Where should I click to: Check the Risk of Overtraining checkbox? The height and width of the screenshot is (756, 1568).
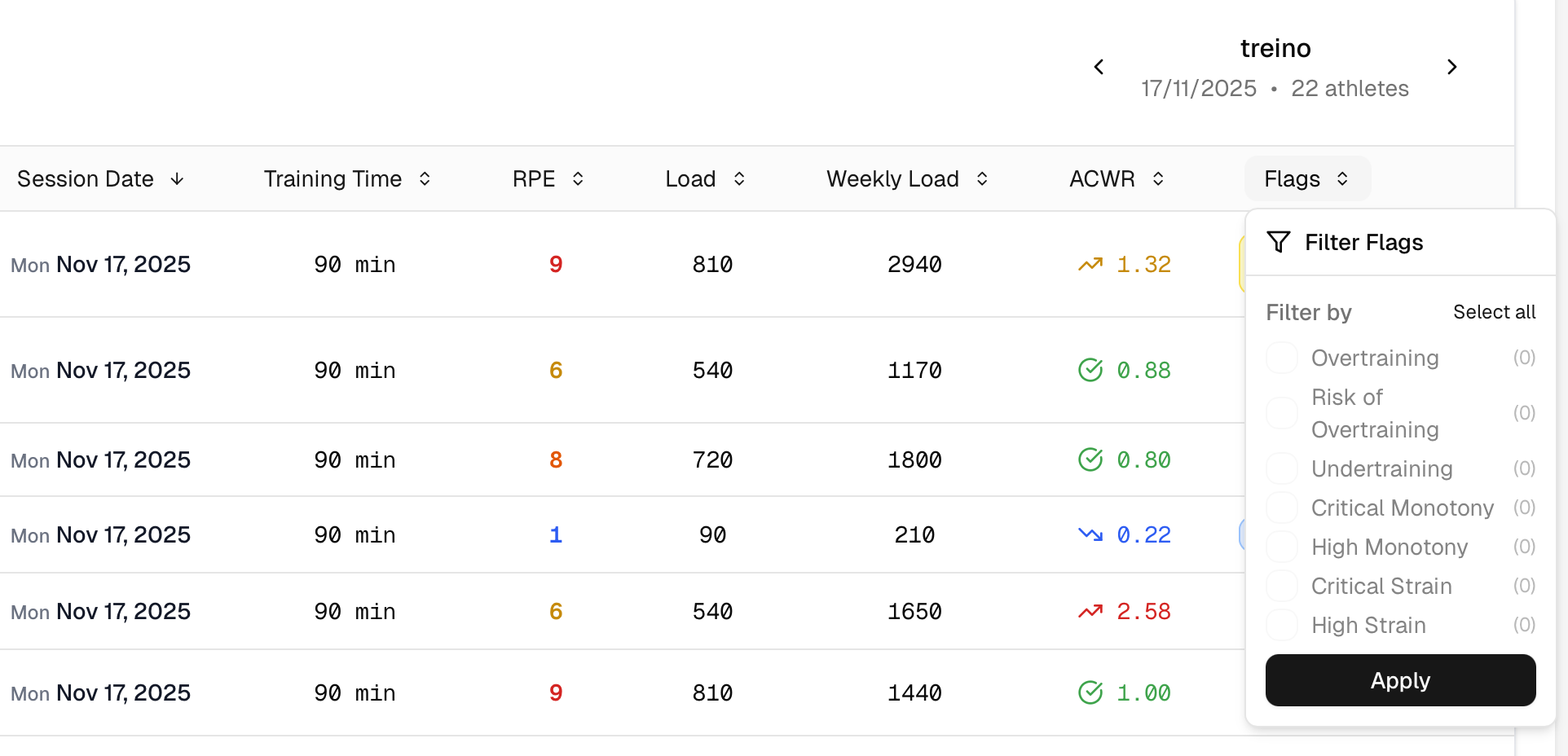click(x=1282, y=413)
